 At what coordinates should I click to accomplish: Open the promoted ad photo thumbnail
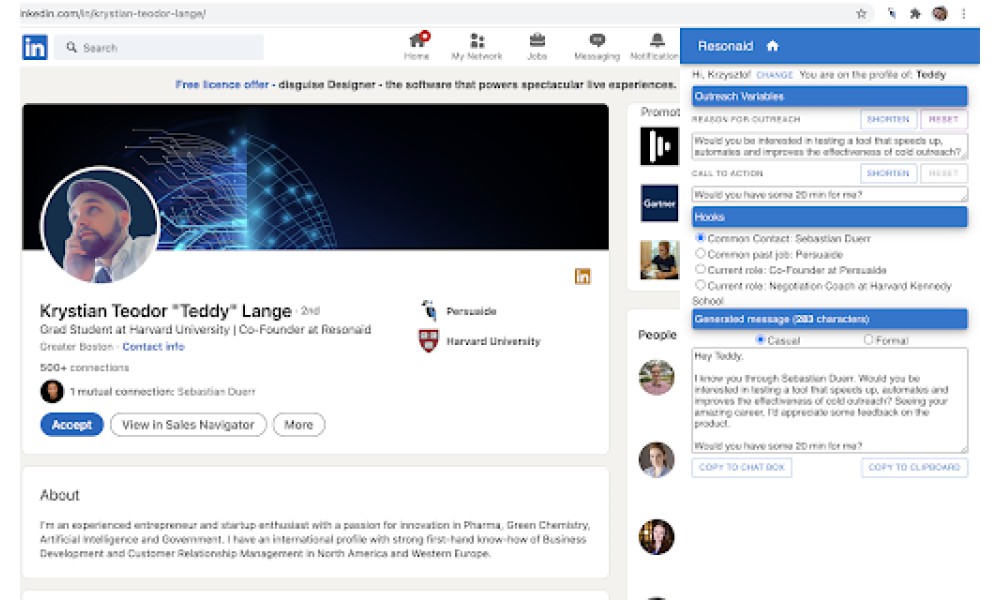tap(659, 260)
